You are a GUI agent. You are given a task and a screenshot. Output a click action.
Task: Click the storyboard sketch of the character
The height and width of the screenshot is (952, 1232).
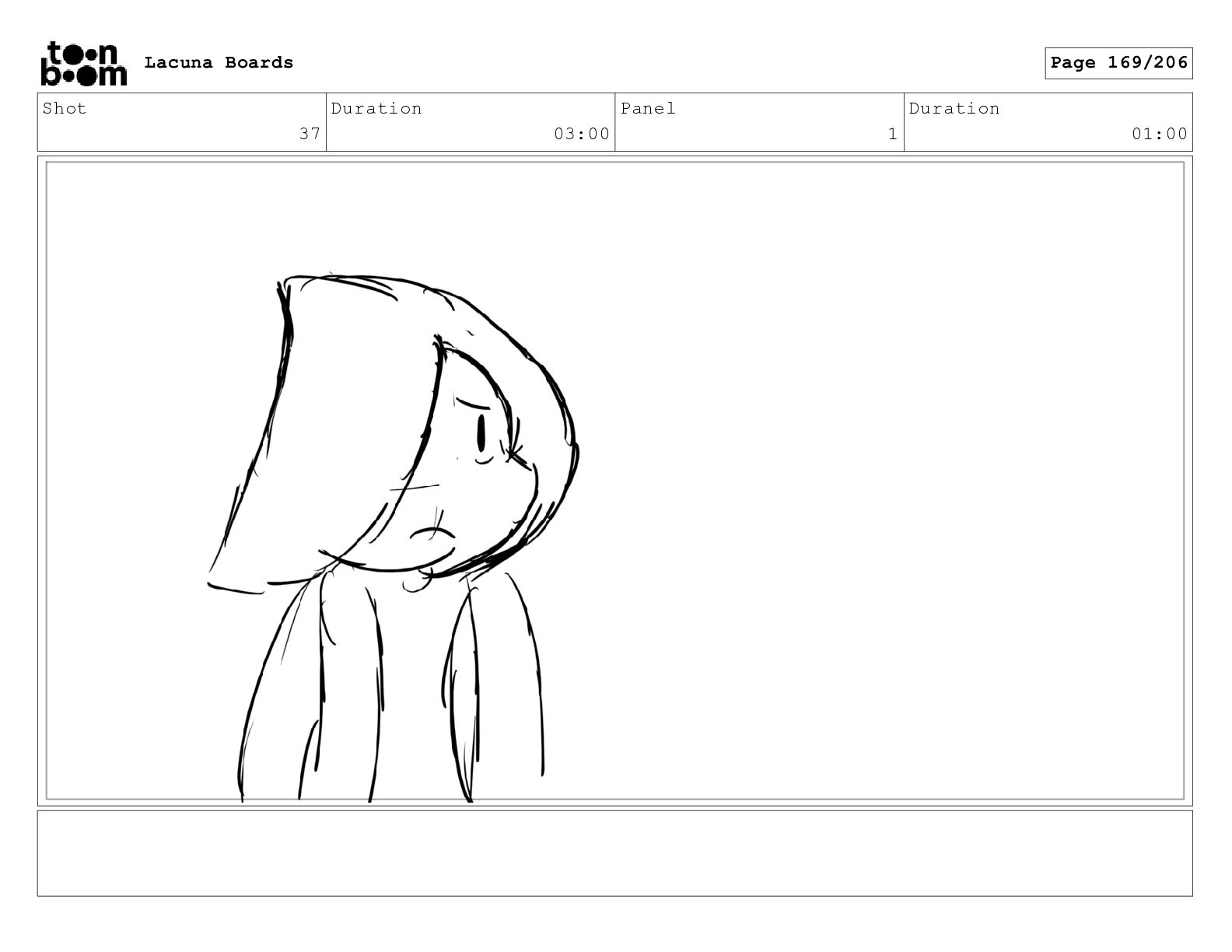click(393, 537)
